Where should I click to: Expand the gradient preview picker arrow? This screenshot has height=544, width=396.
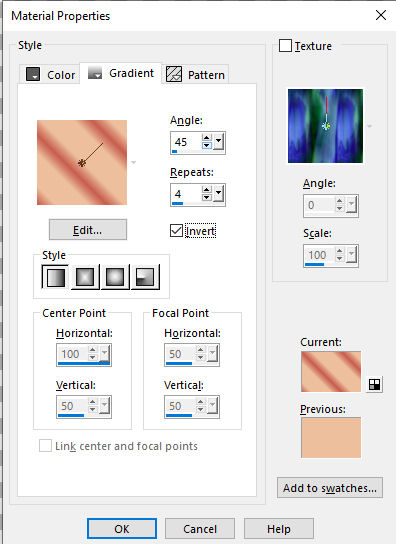click(133, 162)
